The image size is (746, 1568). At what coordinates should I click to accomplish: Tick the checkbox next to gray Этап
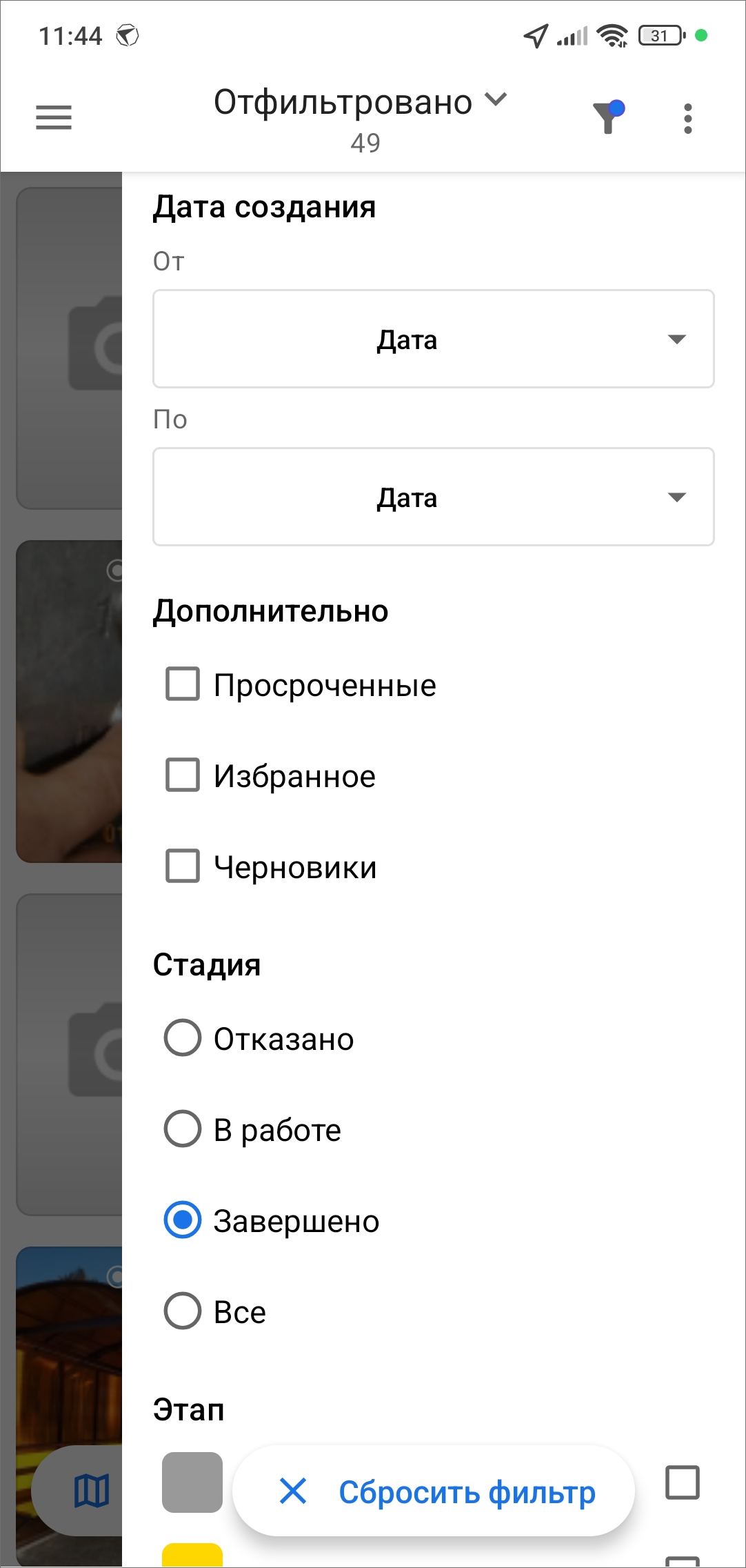click(x=682, y=1482)
